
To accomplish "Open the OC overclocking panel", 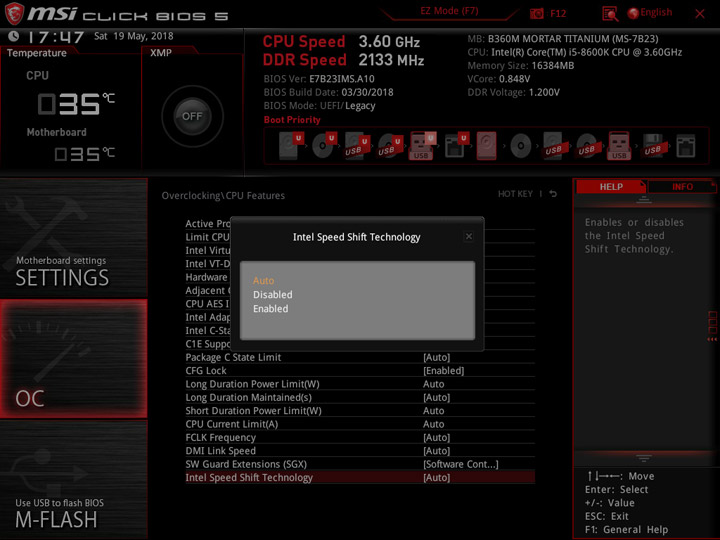I will click(x=73, y=359).
